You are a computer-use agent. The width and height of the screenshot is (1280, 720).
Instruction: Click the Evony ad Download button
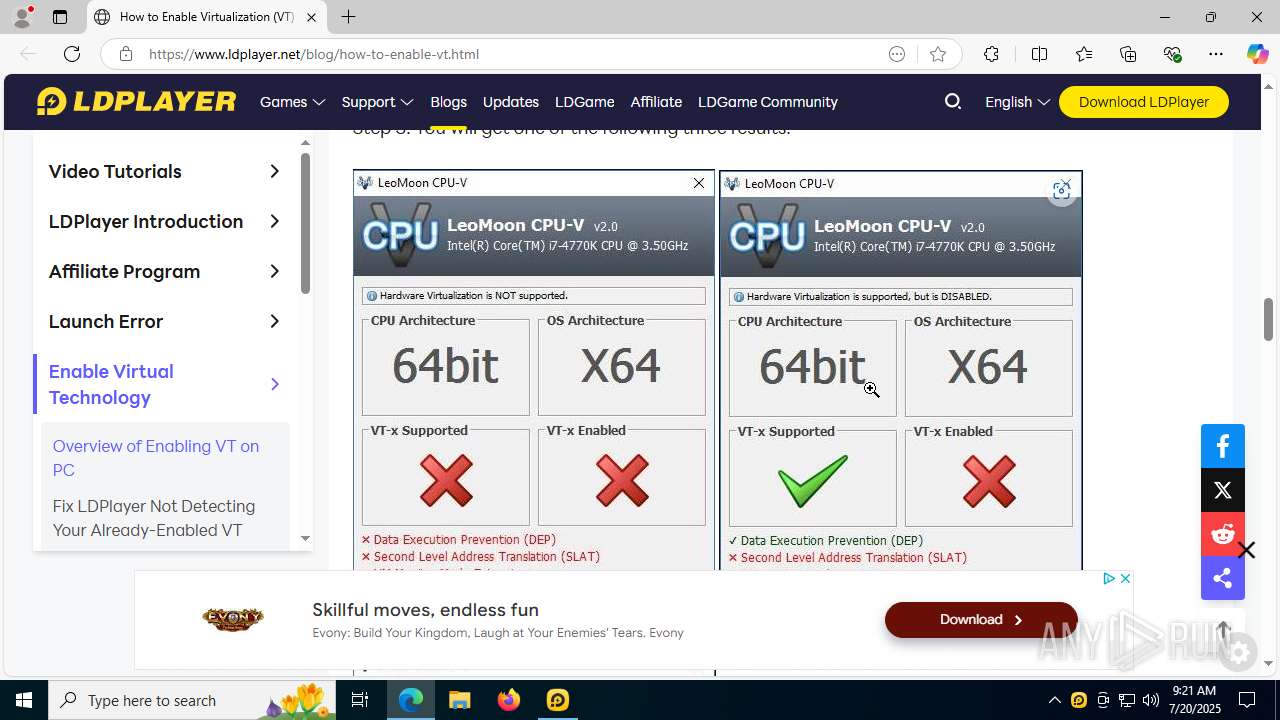point(981,620)
